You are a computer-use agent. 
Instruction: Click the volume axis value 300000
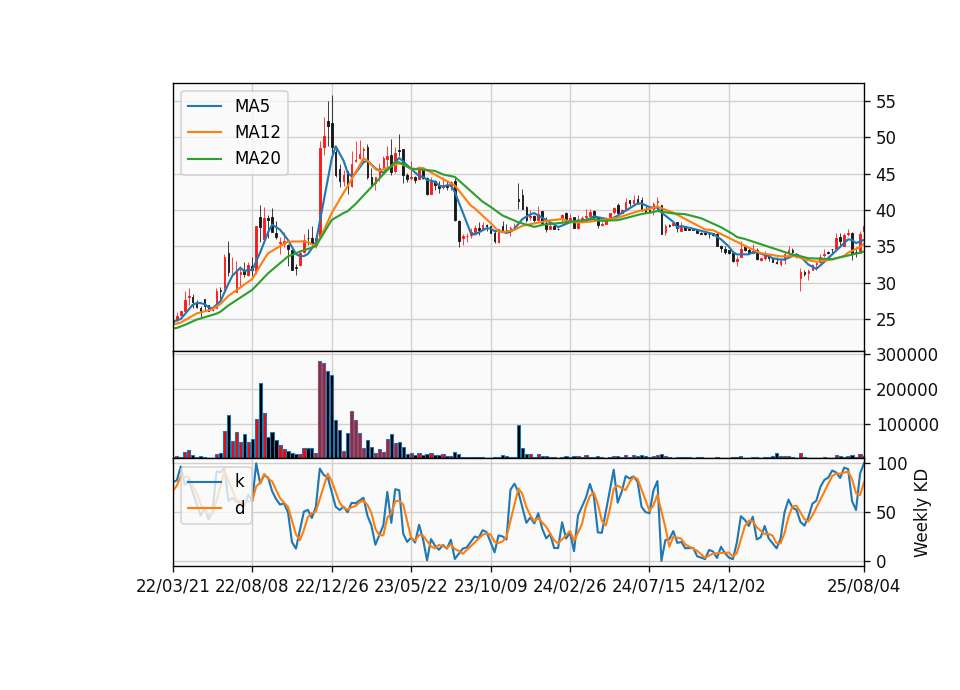[x=907, y=354]
